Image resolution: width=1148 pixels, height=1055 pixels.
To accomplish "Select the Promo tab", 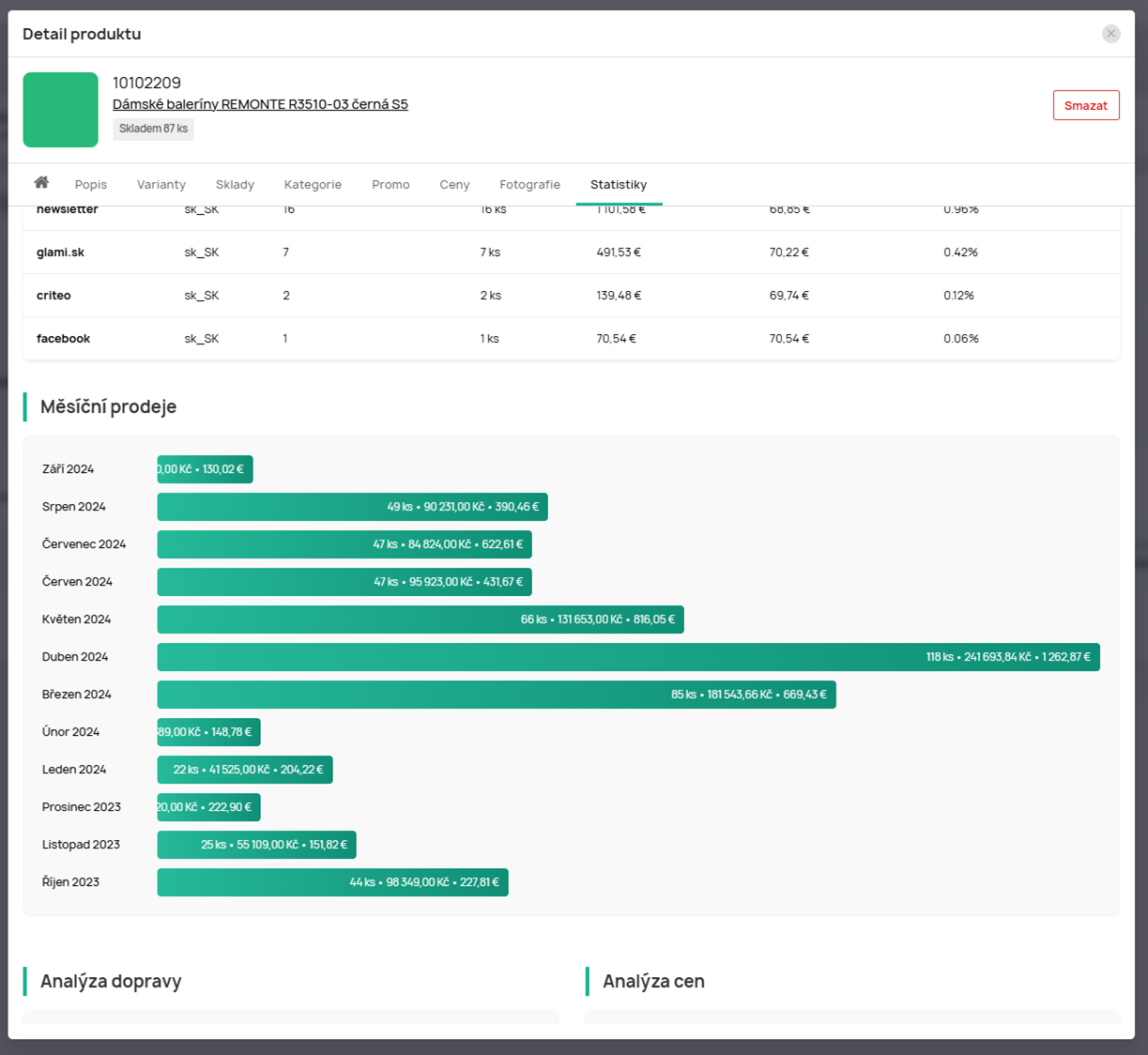I will 390,185.
